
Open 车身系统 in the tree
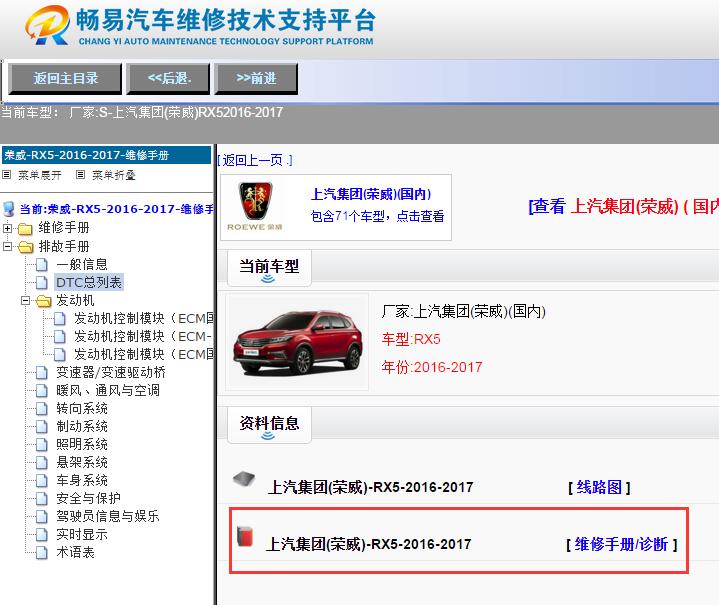(82, 480)
